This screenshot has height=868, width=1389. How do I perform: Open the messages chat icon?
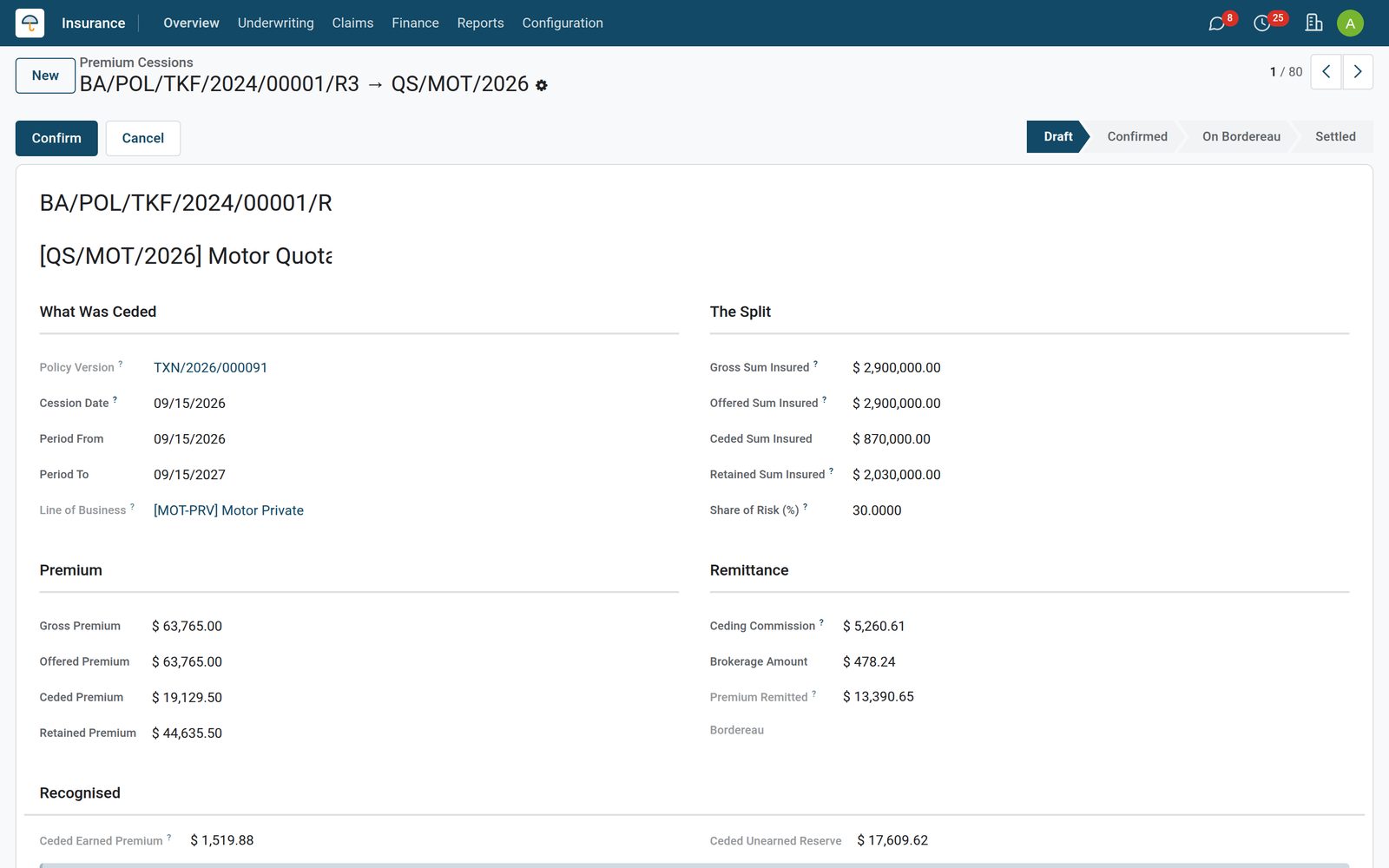point(1217,23)
